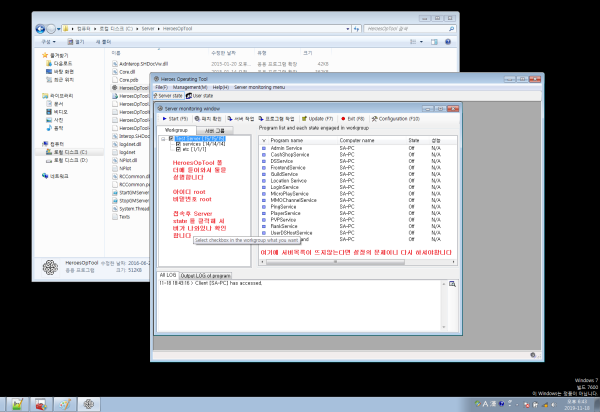The image size is (600, 412).
Task: Toggle the Explorer preview pane icon
Action: coord(434,42)
